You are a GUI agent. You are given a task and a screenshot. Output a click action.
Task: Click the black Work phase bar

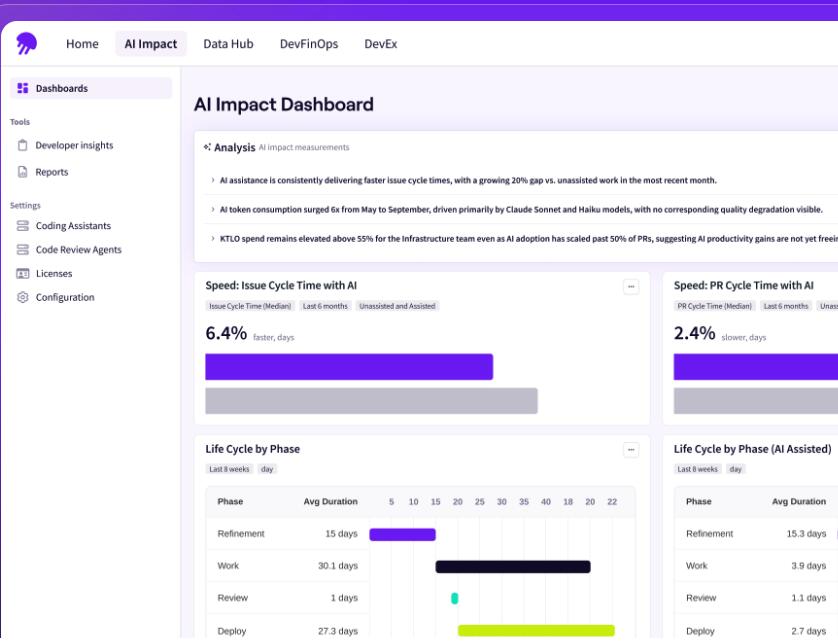tap(513, 567)
